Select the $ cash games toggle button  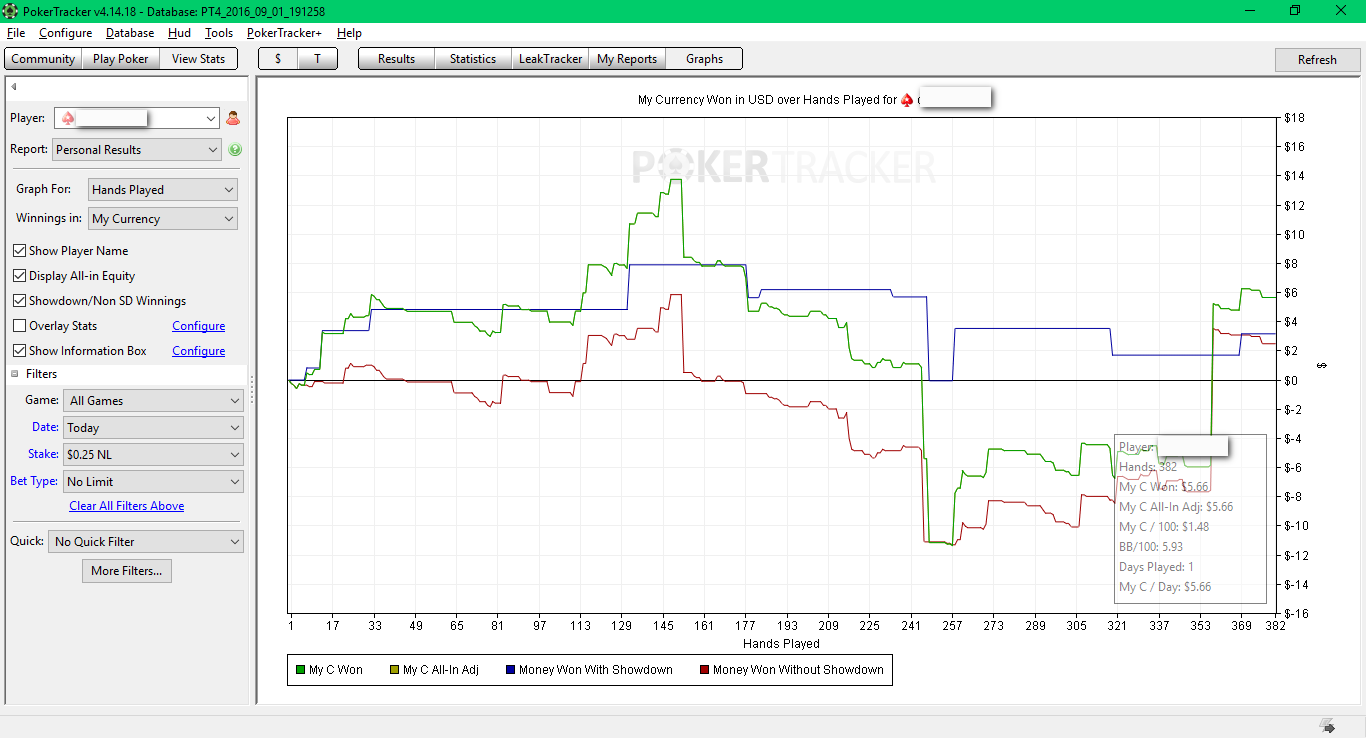(x=278, y=59)
